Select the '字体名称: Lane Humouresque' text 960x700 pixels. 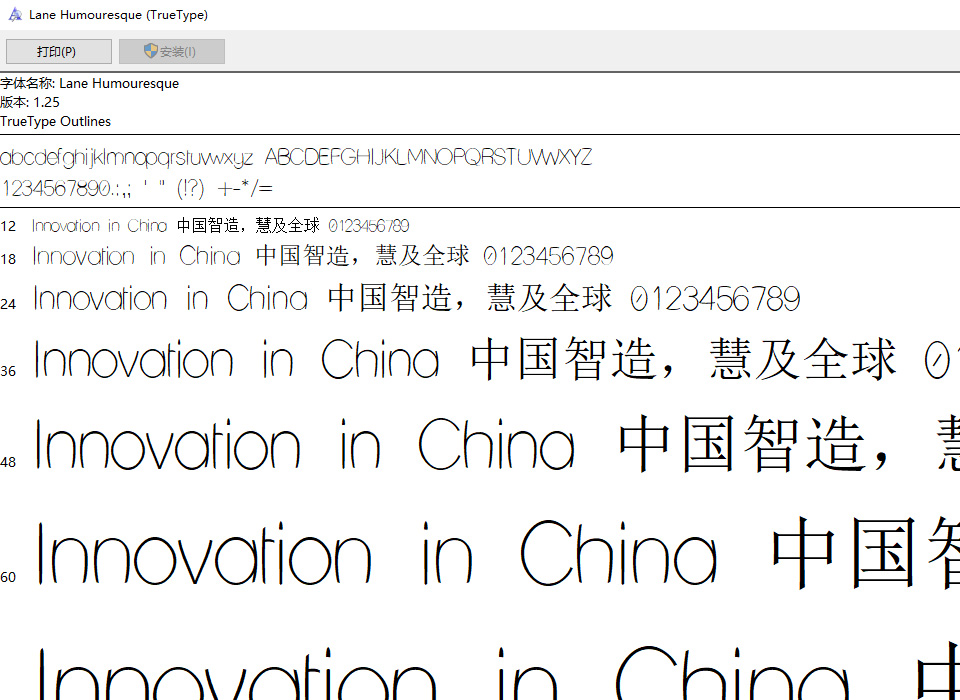(x=89, y=84)
